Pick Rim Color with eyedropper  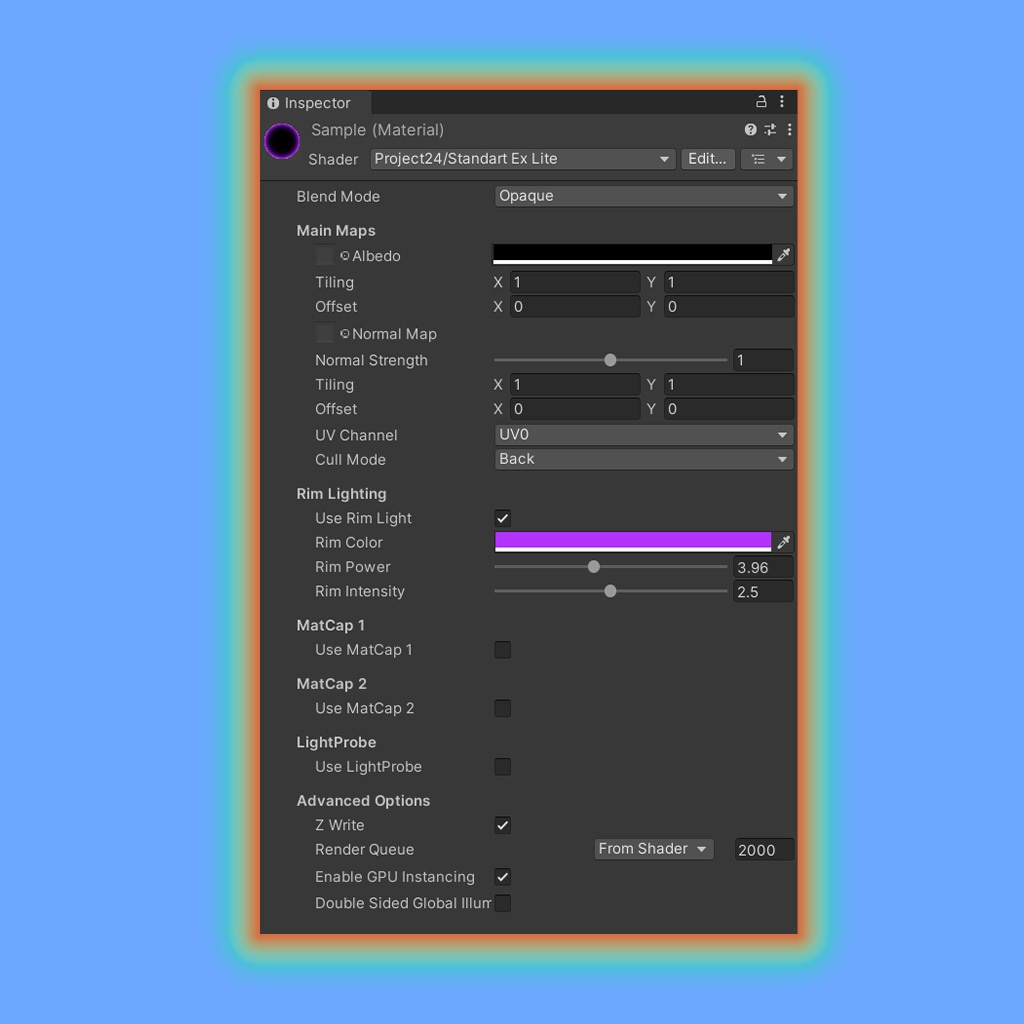783,541
